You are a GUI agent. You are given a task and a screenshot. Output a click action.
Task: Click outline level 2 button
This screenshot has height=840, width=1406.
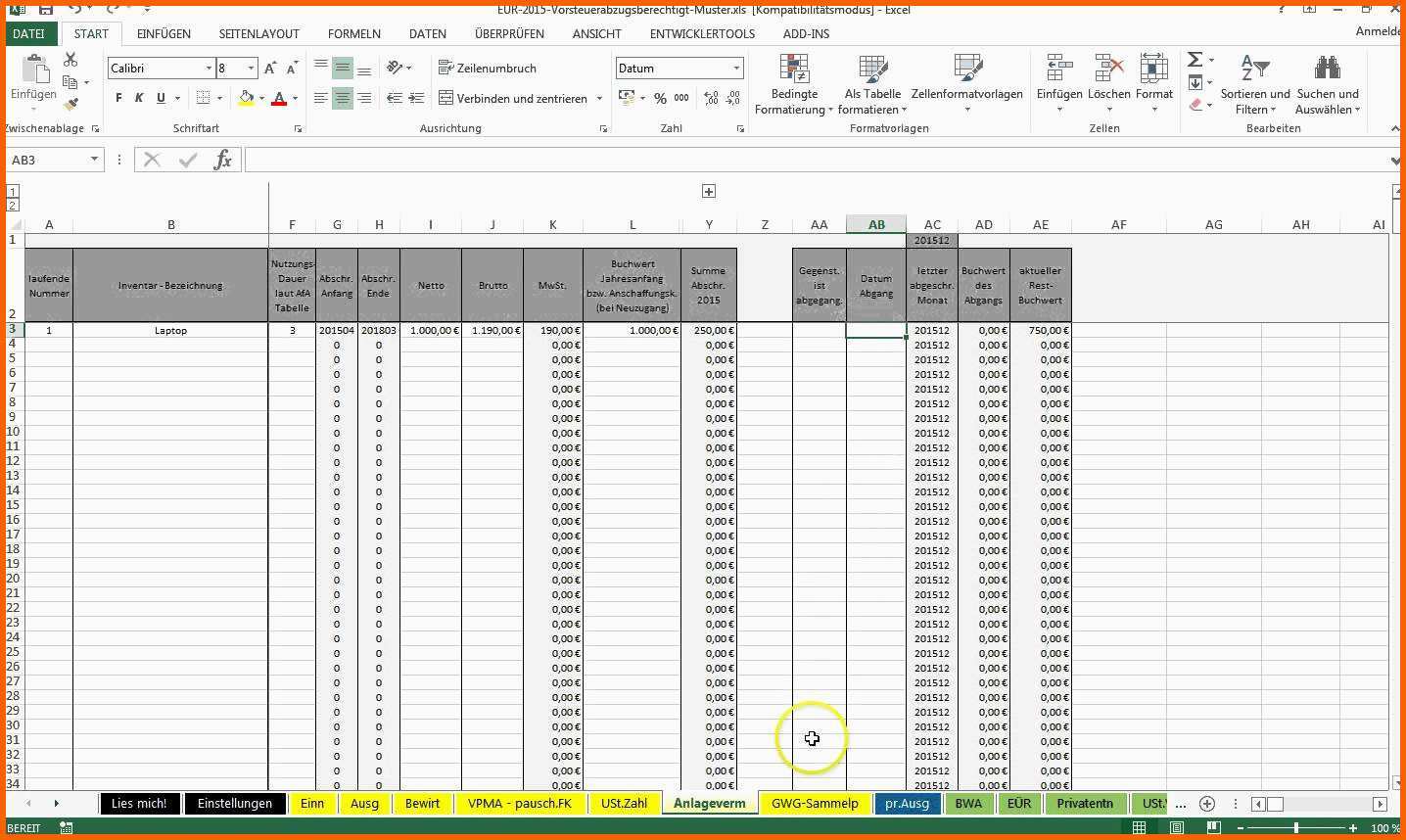tap(13, 206)
